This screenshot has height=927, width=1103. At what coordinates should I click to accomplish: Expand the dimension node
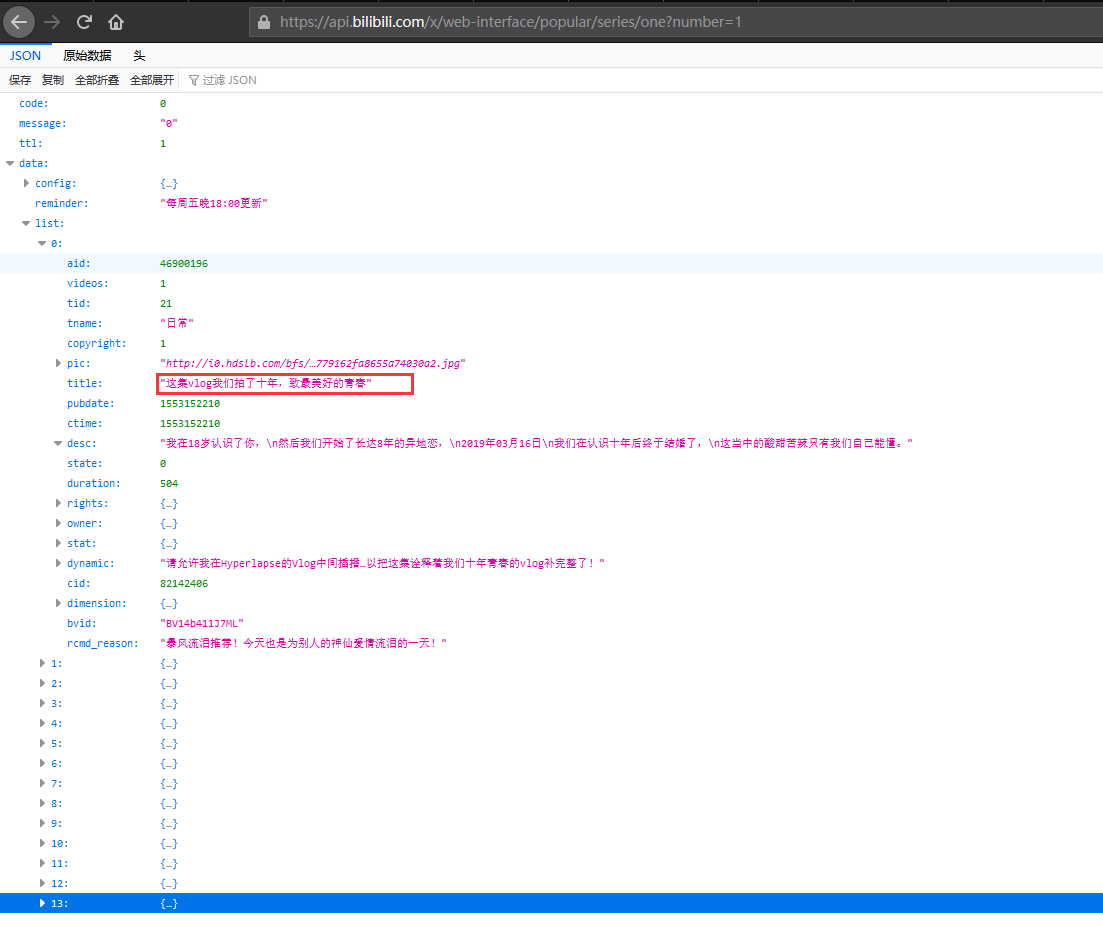pyautogui.click(x=58, y=603)
